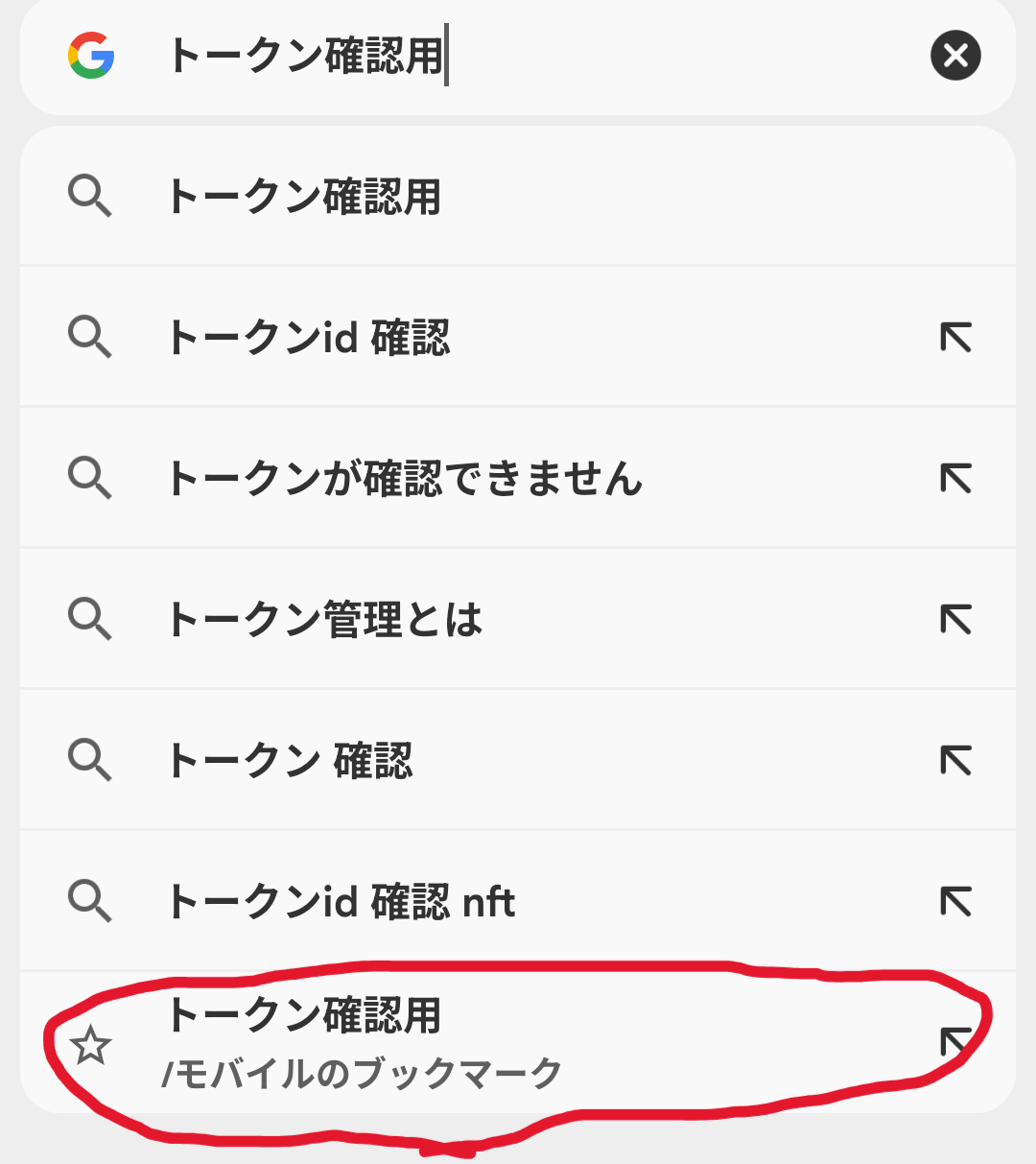Clear the search text with X button

click(x=955, y=55)
